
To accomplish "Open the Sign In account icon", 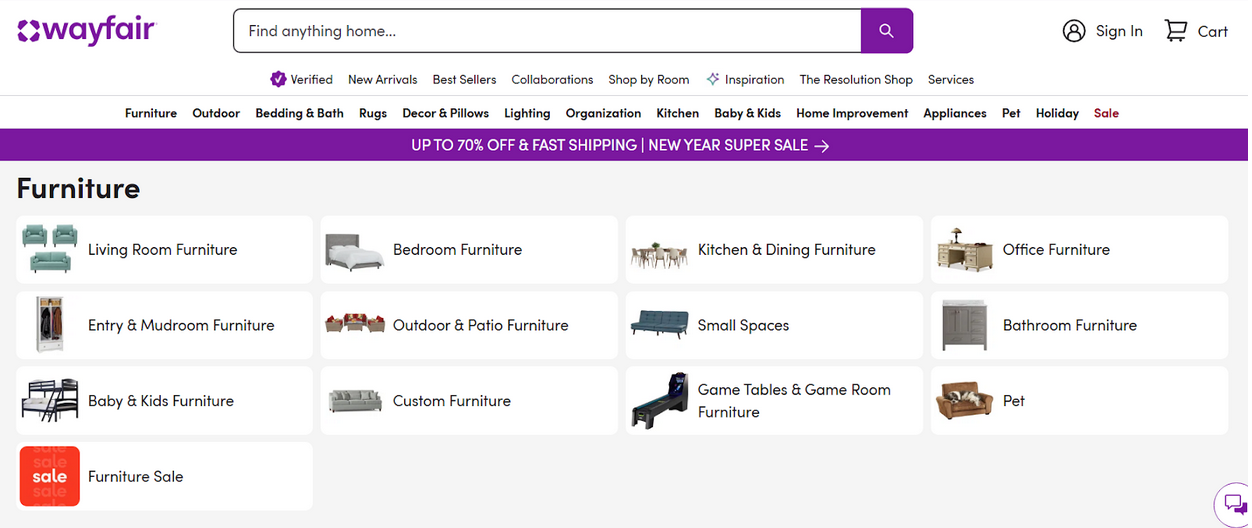I will tap(1074, 31).
